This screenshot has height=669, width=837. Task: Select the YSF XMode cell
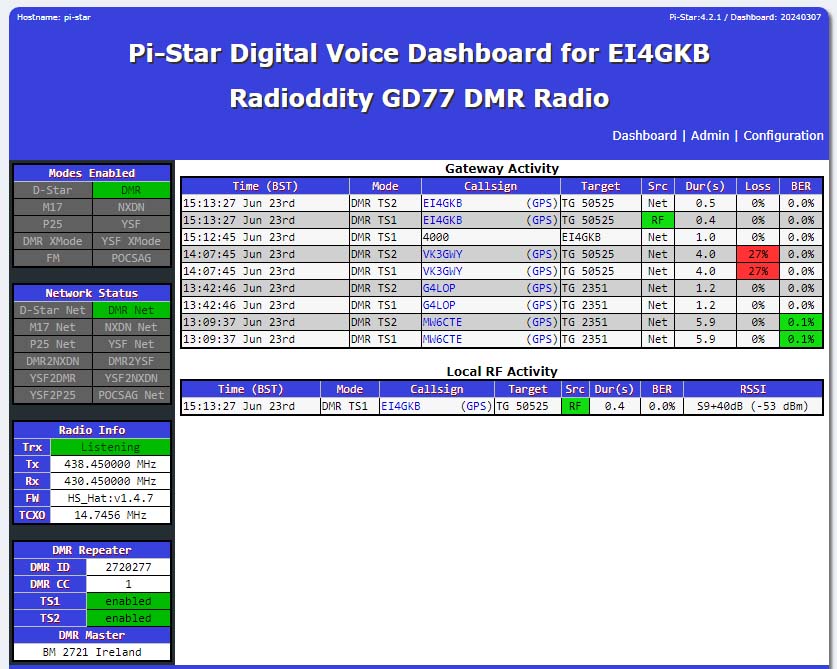coord(131,241)
